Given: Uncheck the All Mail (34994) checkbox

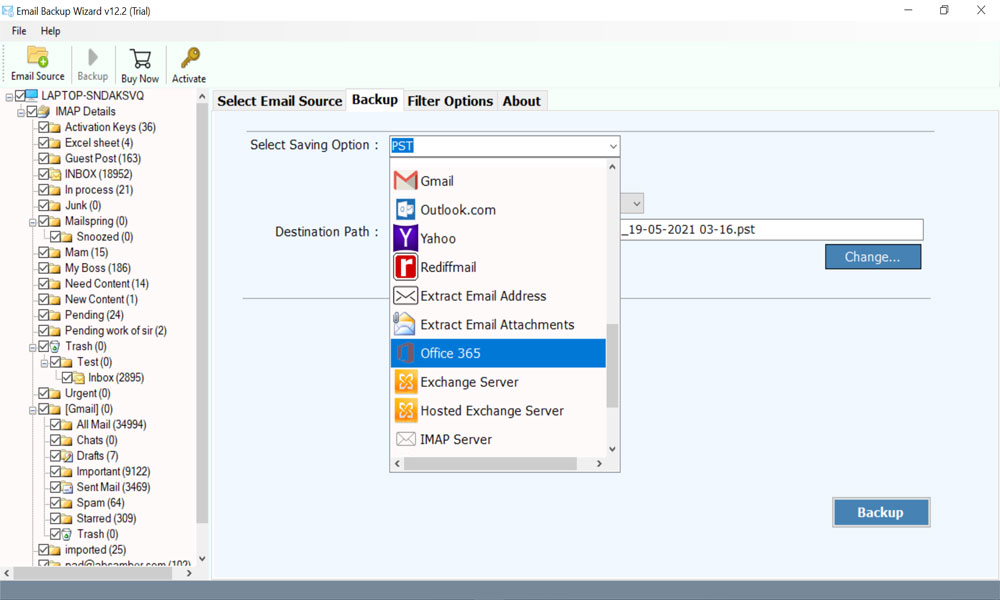Looking at the screenshot, I should pyautogui.click(x=55, y=425).
